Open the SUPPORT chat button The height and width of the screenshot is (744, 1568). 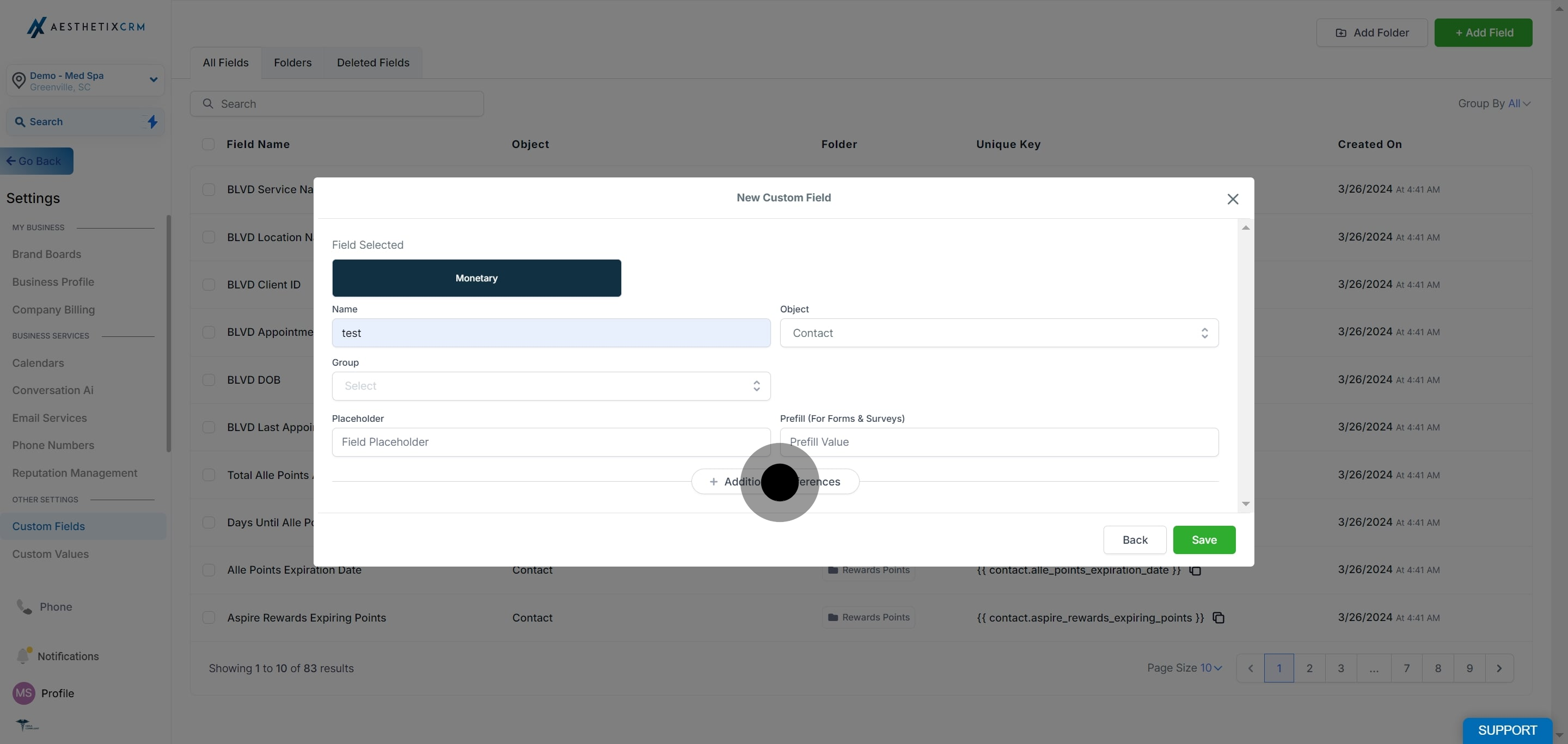1507,730
